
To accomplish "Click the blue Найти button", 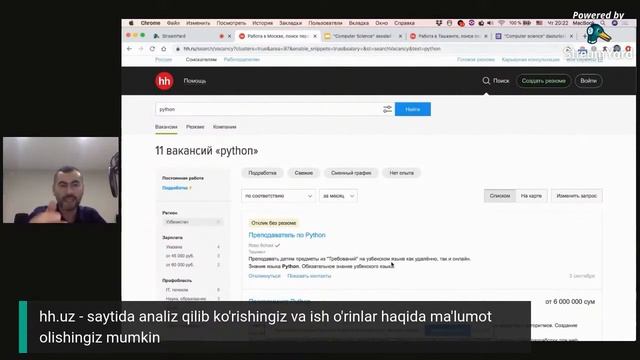I will click(x=413, y=109).
